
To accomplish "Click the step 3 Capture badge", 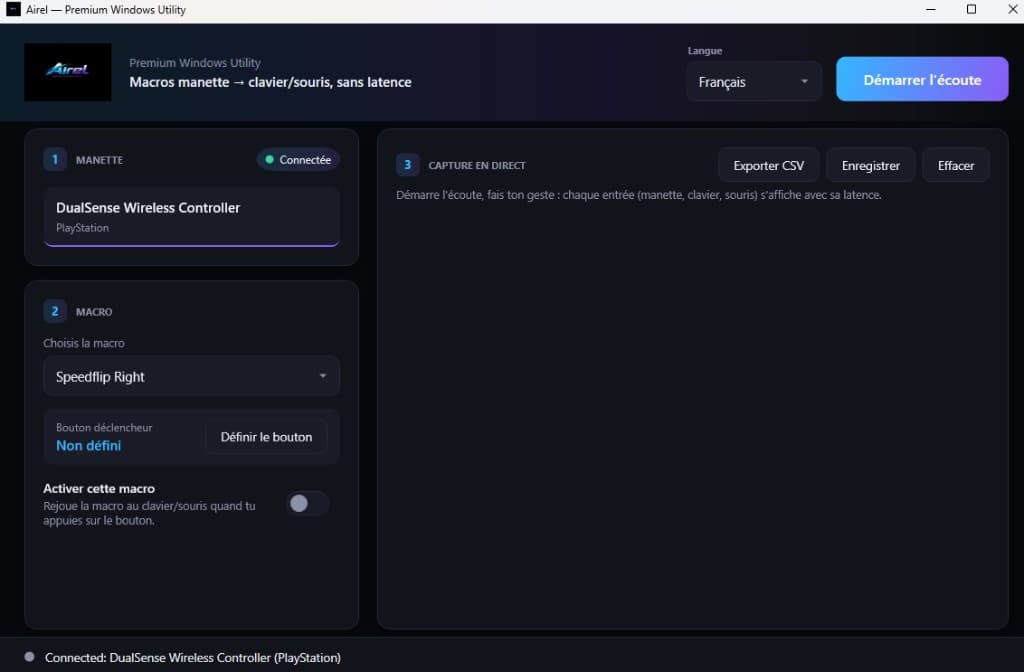I will [x=408, y=165].
